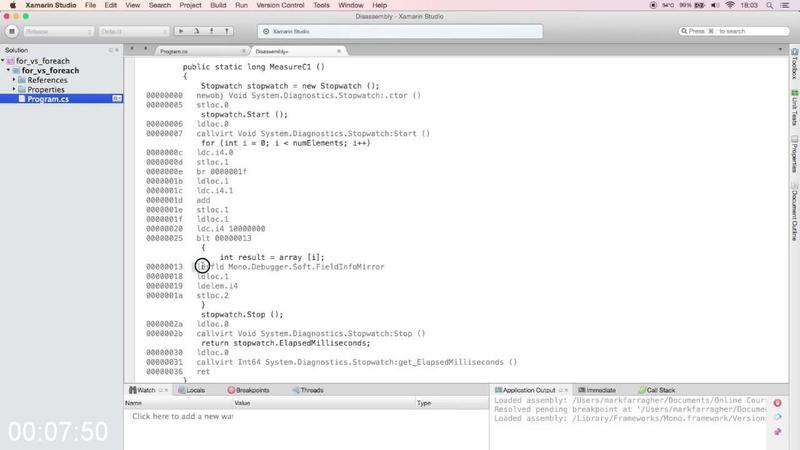The image size is (800, 450).
Task: Click to add a new watch expression
Action: point(183,416)
